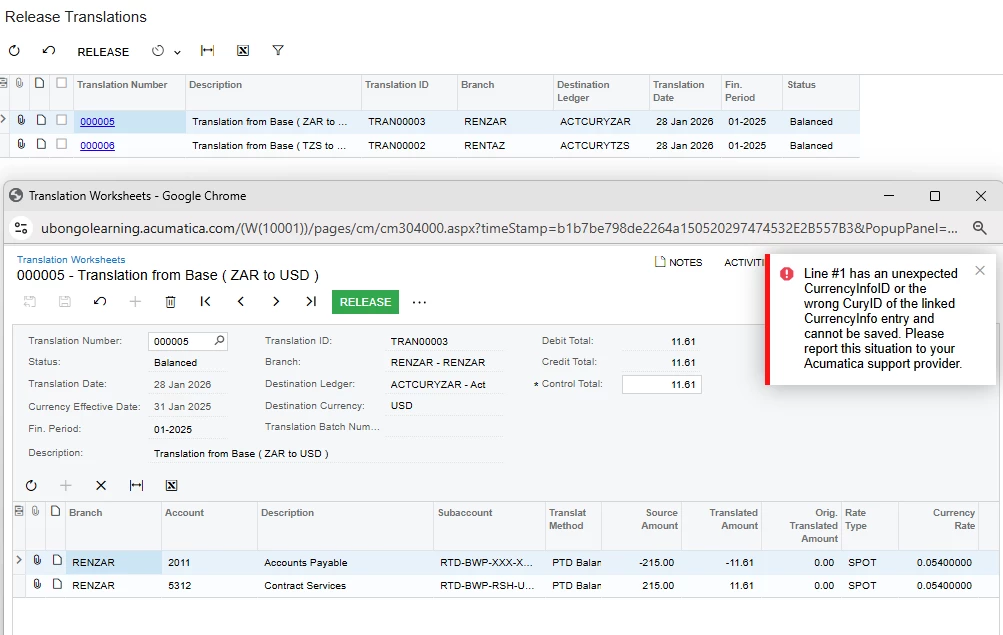The image size is (1003, 635).
Task: Sort by Source Amount column header
Action: coord(659,519)
